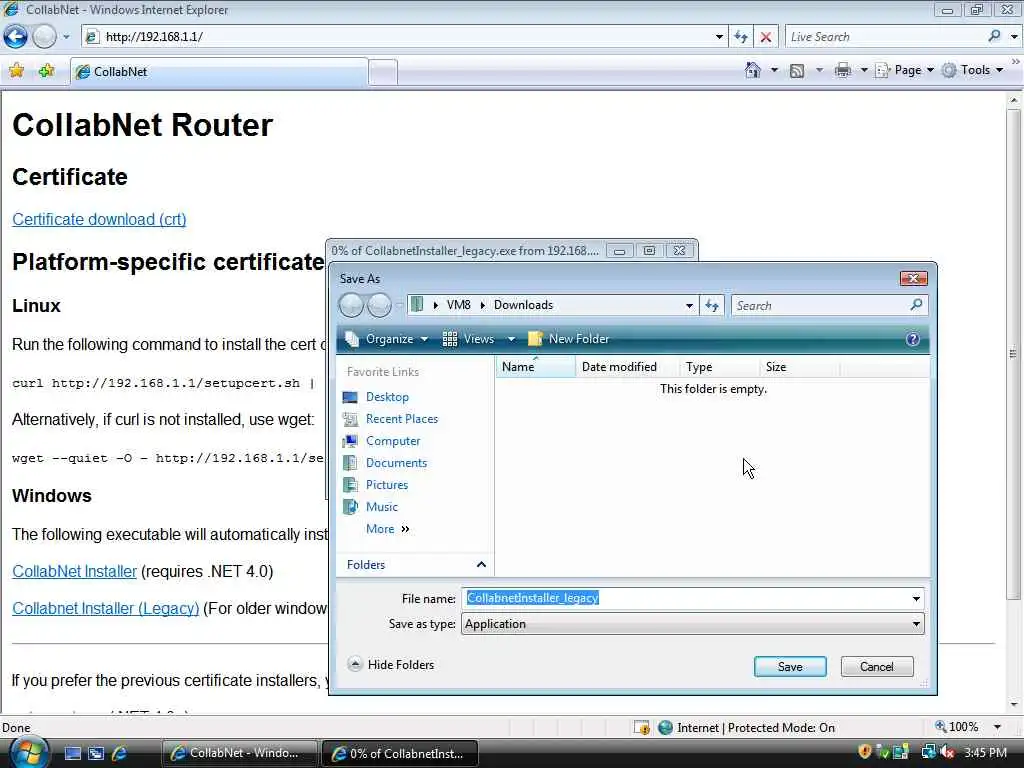This screenshot has height=768, width=1024.
Task: Click the Start orb on taskbar
Action: click(29, 752)
